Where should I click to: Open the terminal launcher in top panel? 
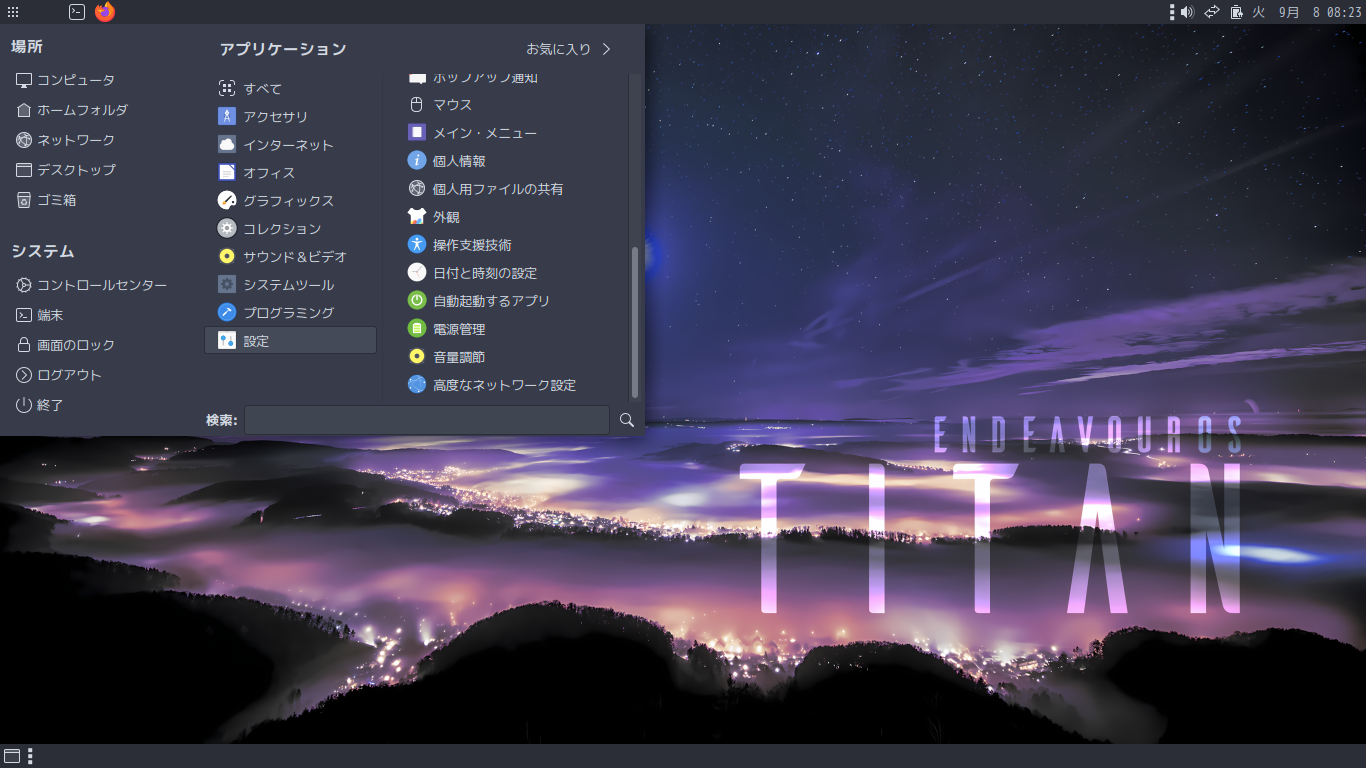click(x=77, y=12)
